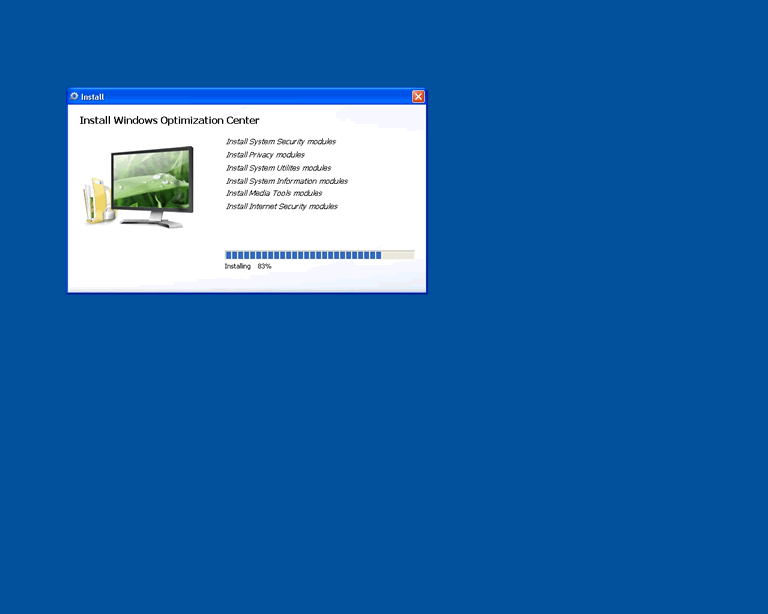Image resolution: width=768 pixels, height=614 pixels.
Task: Select "Install Privacy modules" line
Action: (265, 155)
